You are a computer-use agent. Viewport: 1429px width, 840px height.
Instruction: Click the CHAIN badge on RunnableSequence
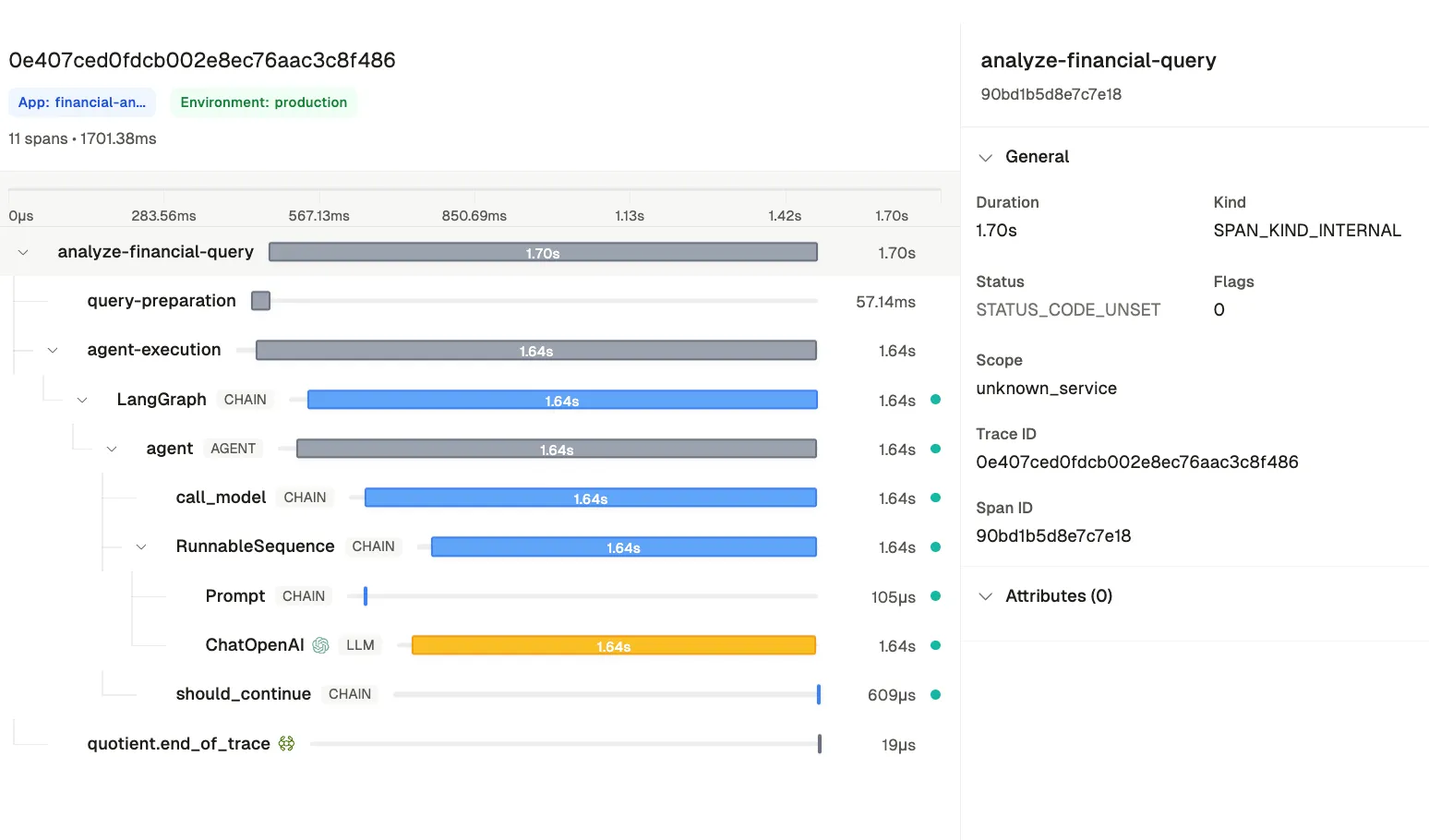tap(373, 546)
